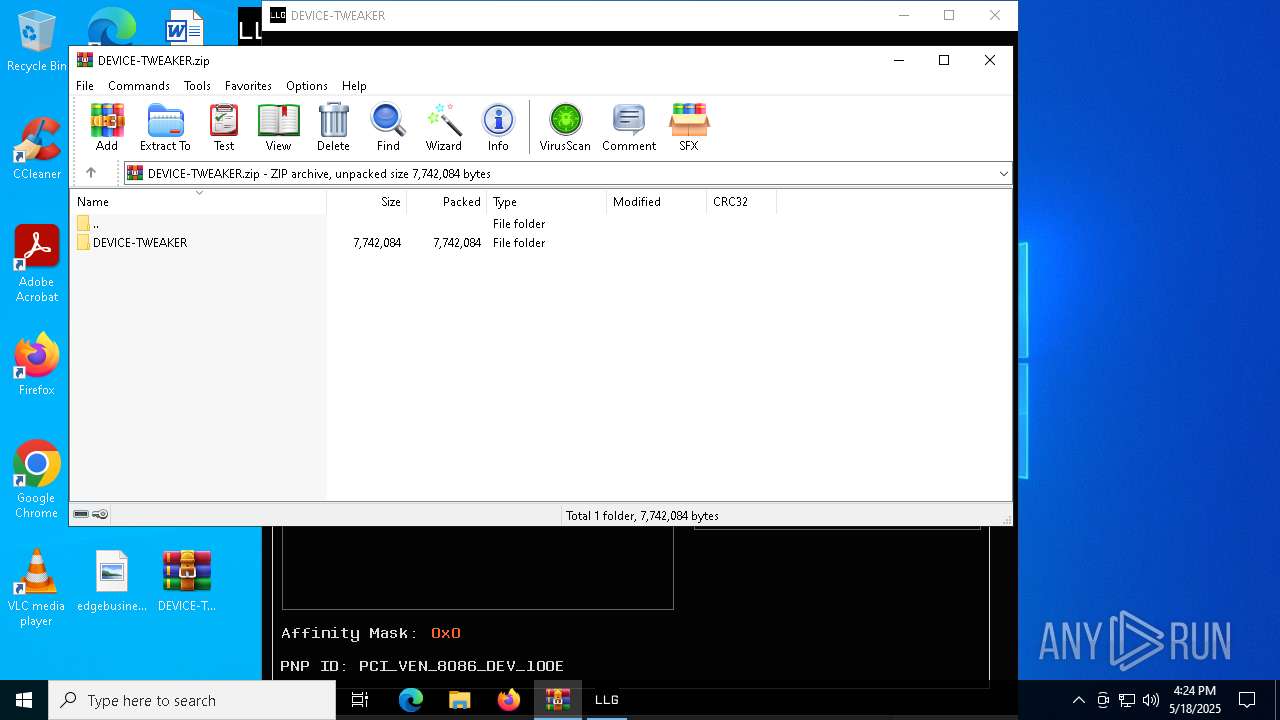This screenshot has width=1280, height=720.
Task: Open Microsoft Edge from taskbar
Action: (411, 700)
